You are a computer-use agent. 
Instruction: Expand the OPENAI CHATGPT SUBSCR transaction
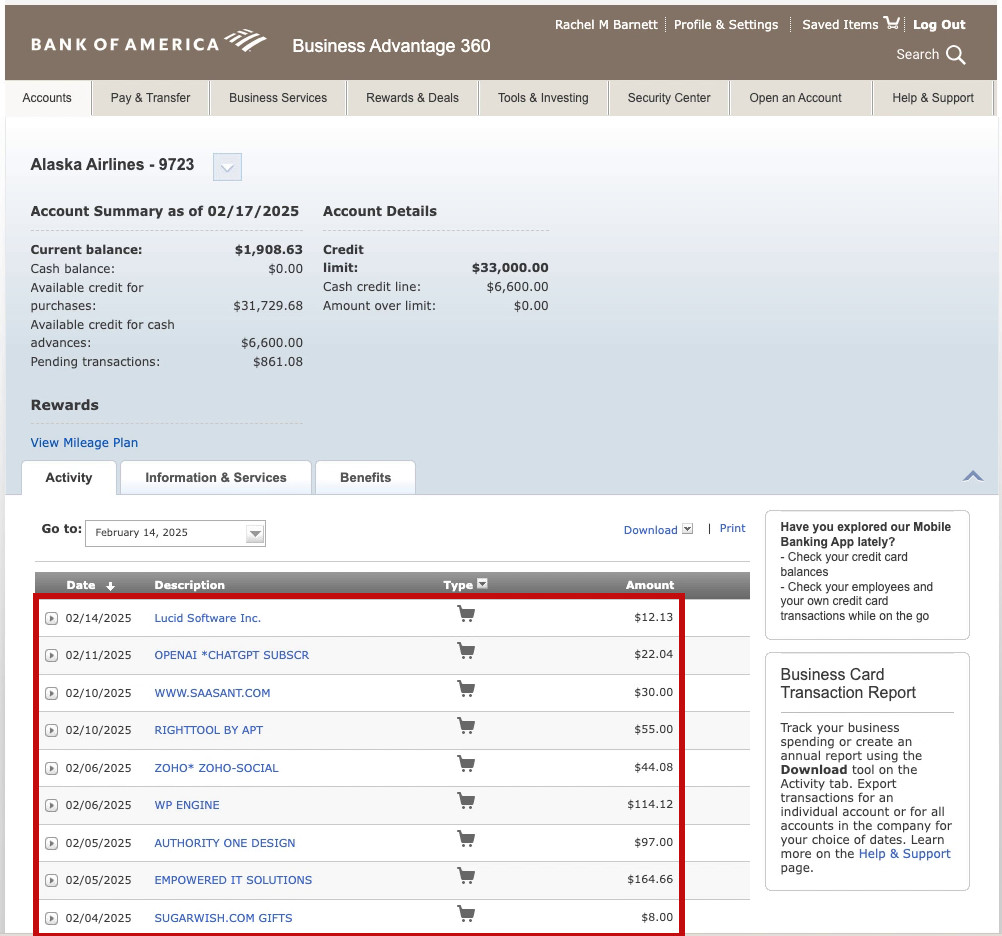(x=51, y=656)
